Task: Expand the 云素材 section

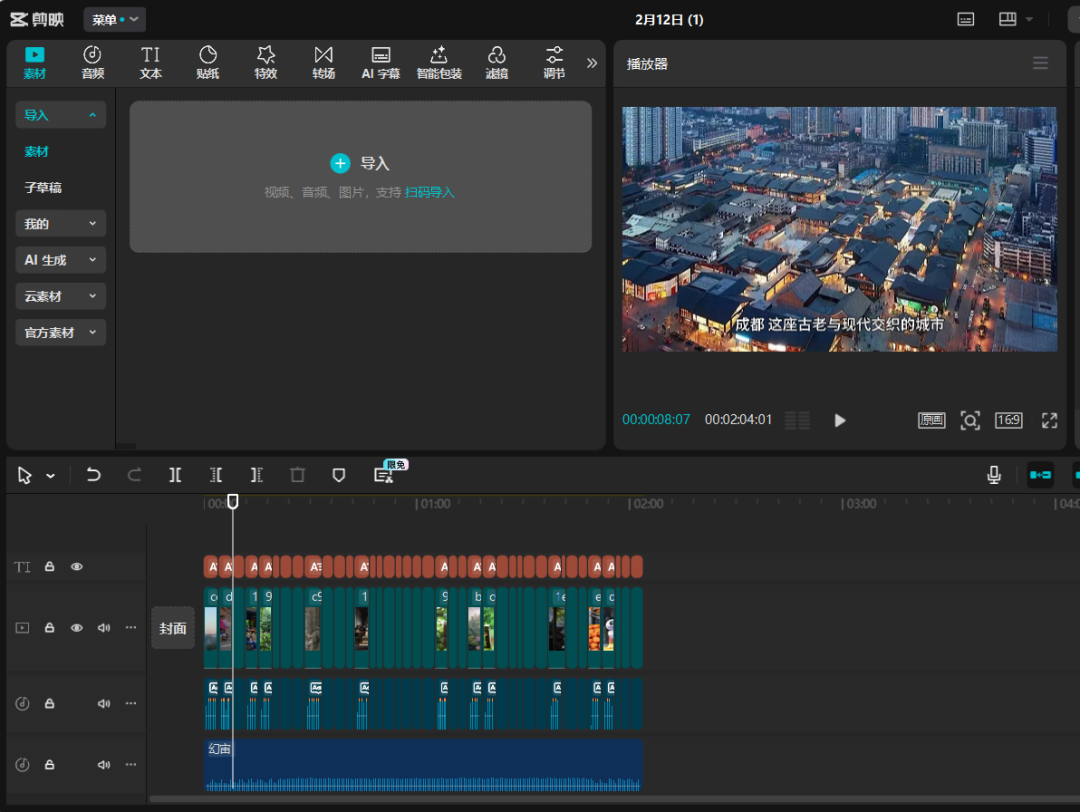Action: pyautogui.click(x=60, y=296)
